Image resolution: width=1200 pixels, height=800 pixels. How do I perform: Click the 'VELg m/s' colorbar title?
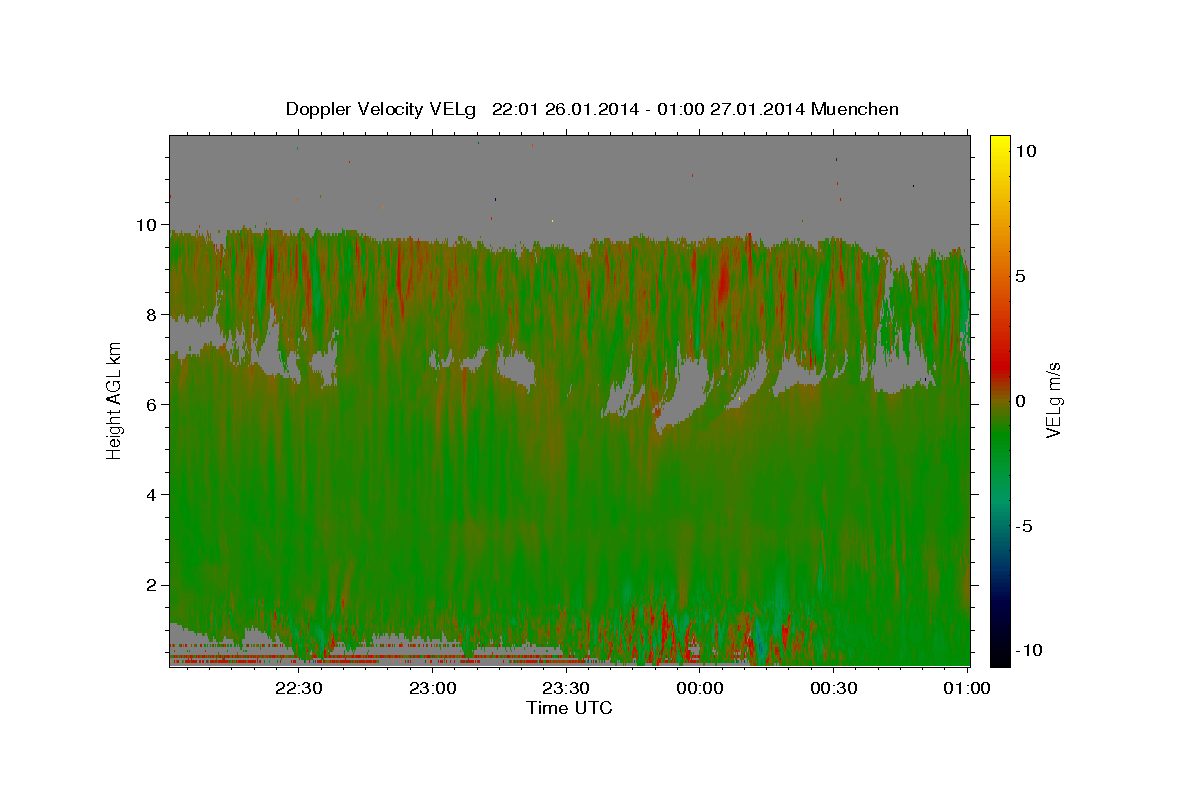point(1054,399)
